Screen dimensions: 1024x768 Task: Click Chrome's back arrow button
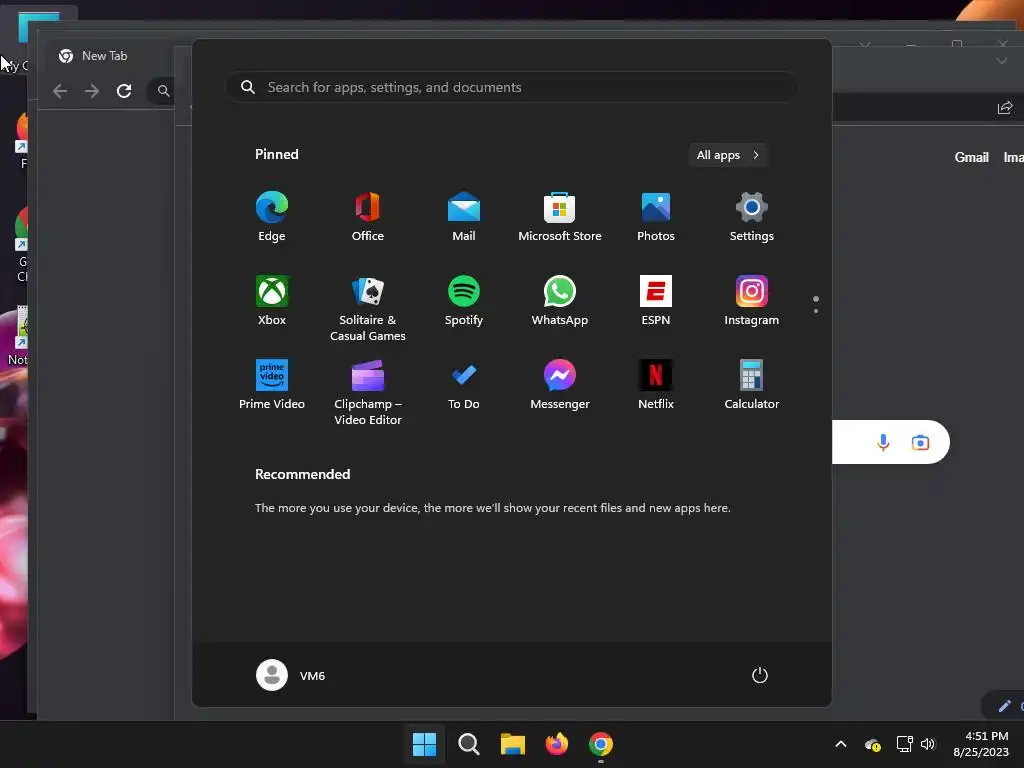coord(60,91)
